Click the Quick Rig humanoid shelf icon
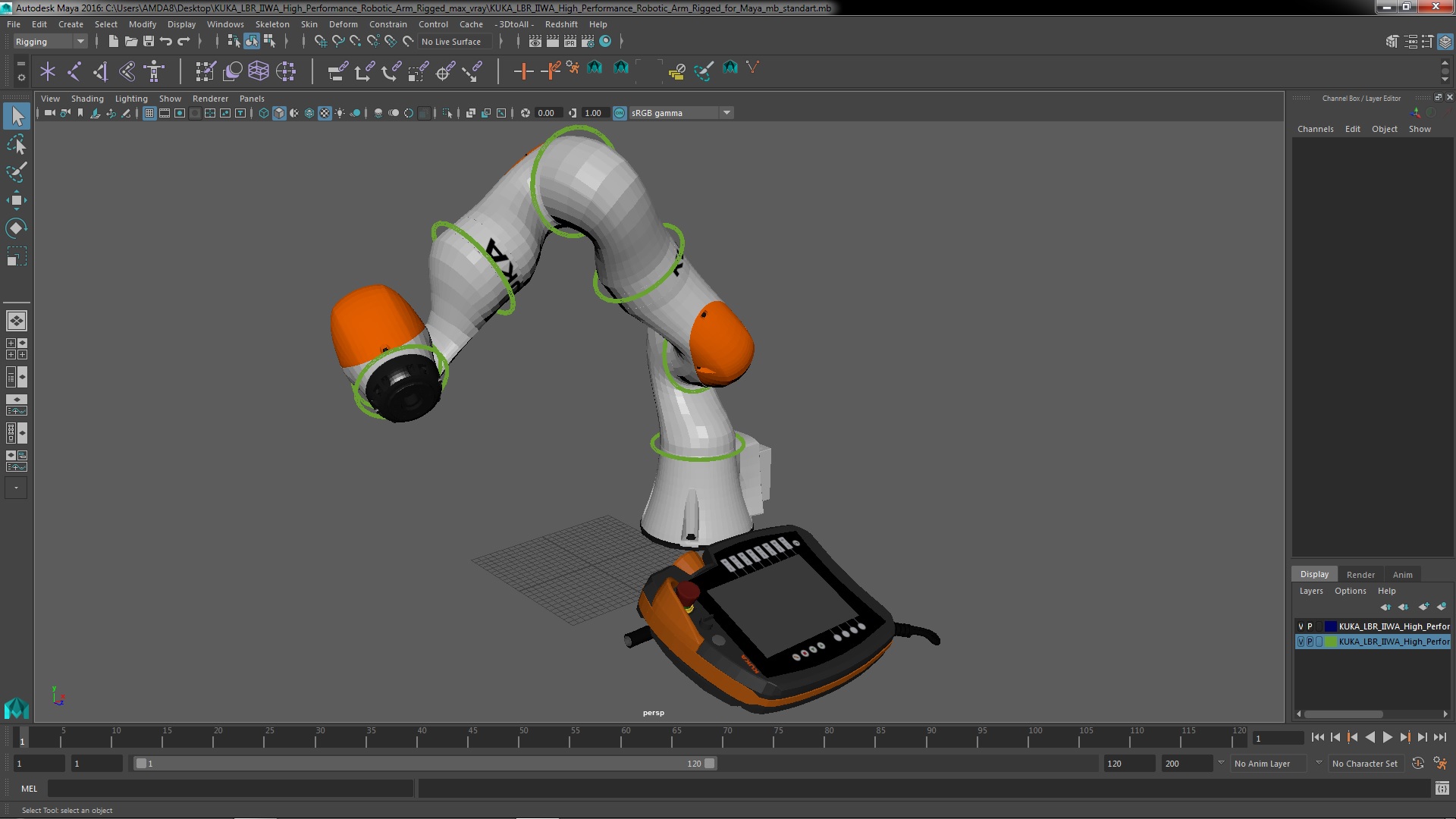The image size is (1456, 819). [154, 71]
